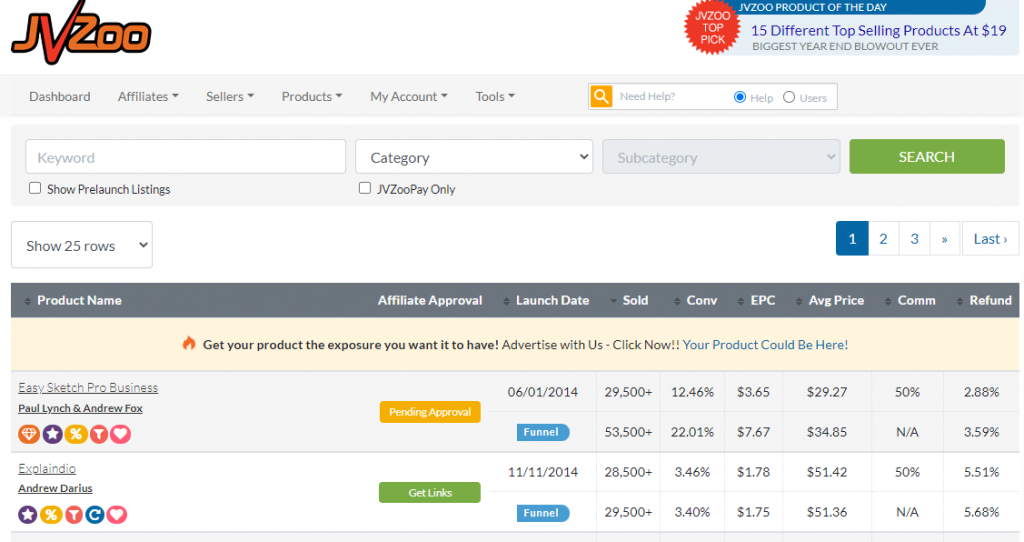Click the JVZoo logo
Viewport: 1024px width, 542px height.
pos(81,33)
